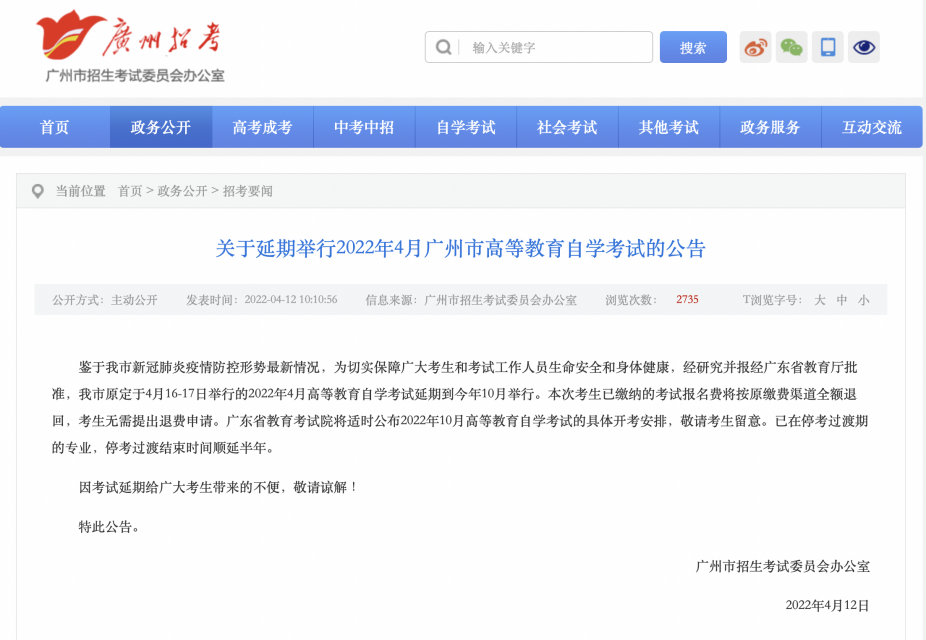Click the location pin icon
Viewport: 926px width, 640px height.
37,191
